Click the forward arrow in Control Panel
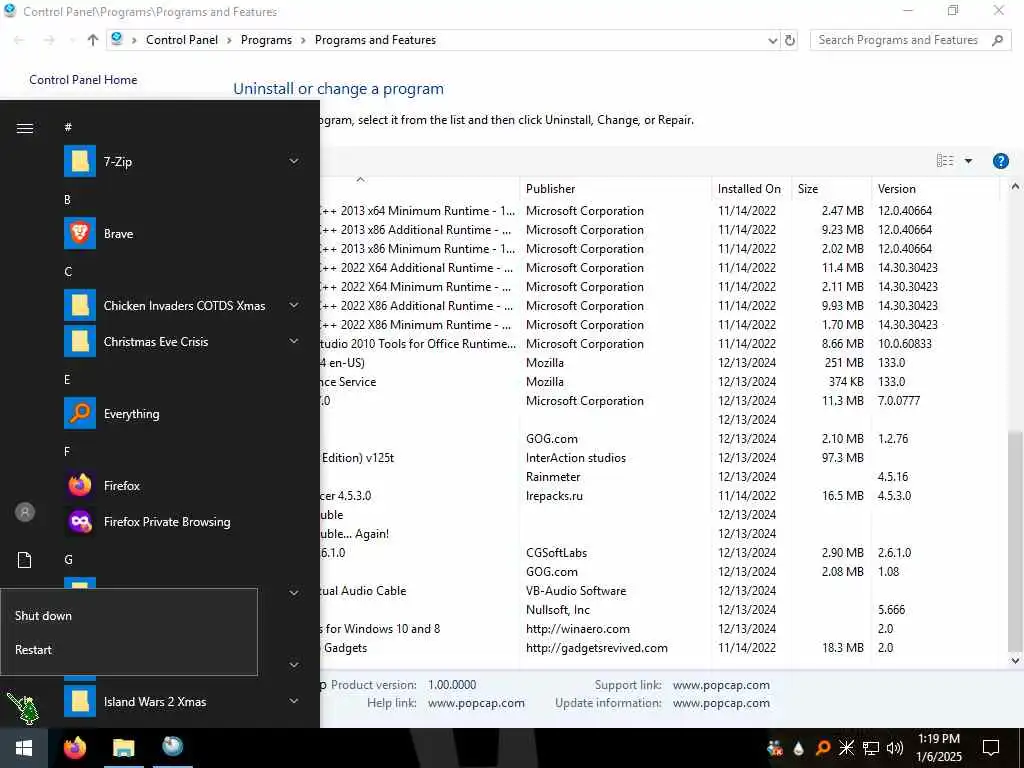1024x768 pixels. point(49,40)
